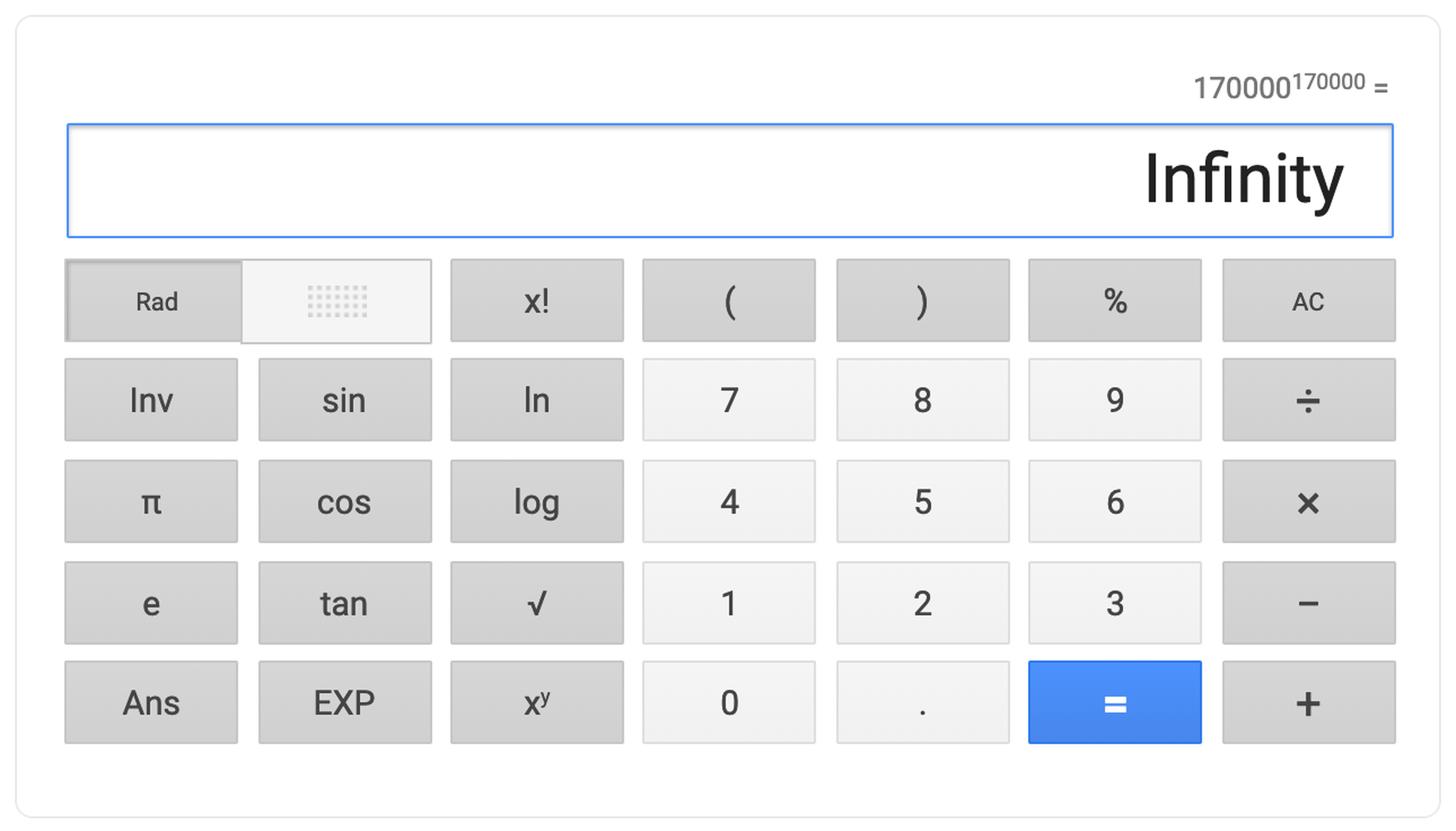Screen dimensions: 1456x831
Task: Click the factorial x! key
Action: pos(537,301)
